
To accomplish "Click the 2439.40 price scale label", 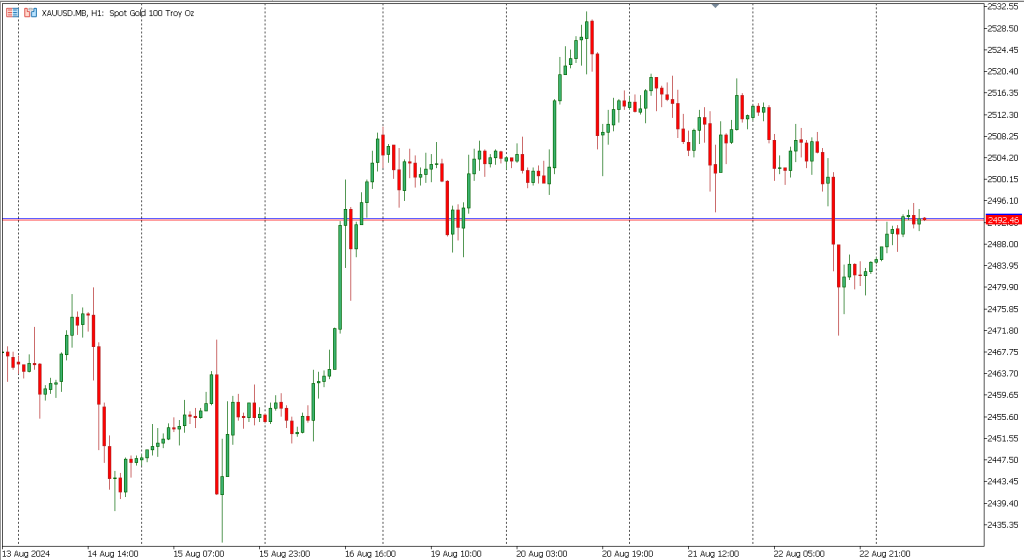I will [1003, 503].
